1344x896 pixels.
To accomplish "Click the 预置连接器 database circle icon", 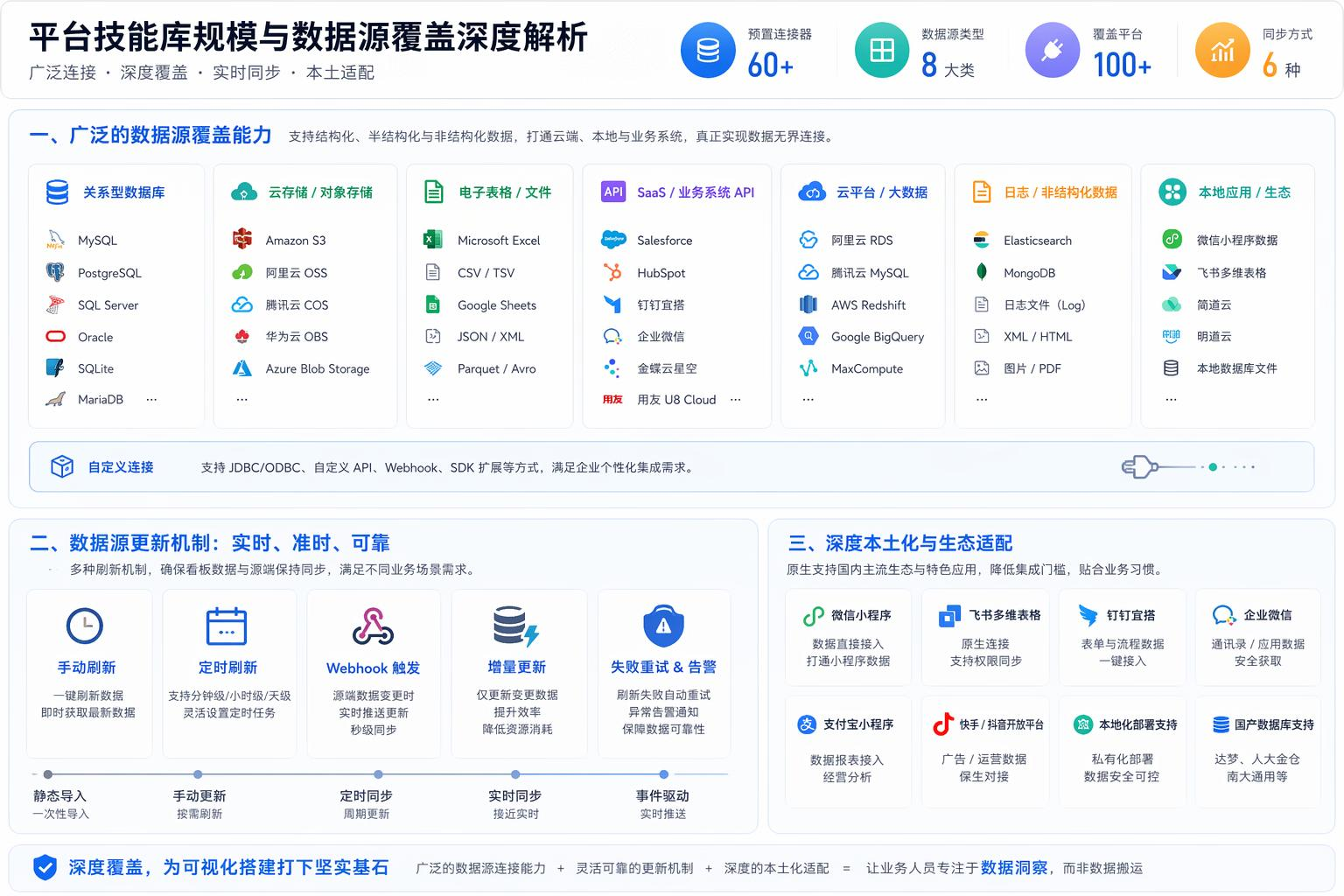I will pos(708,51).
